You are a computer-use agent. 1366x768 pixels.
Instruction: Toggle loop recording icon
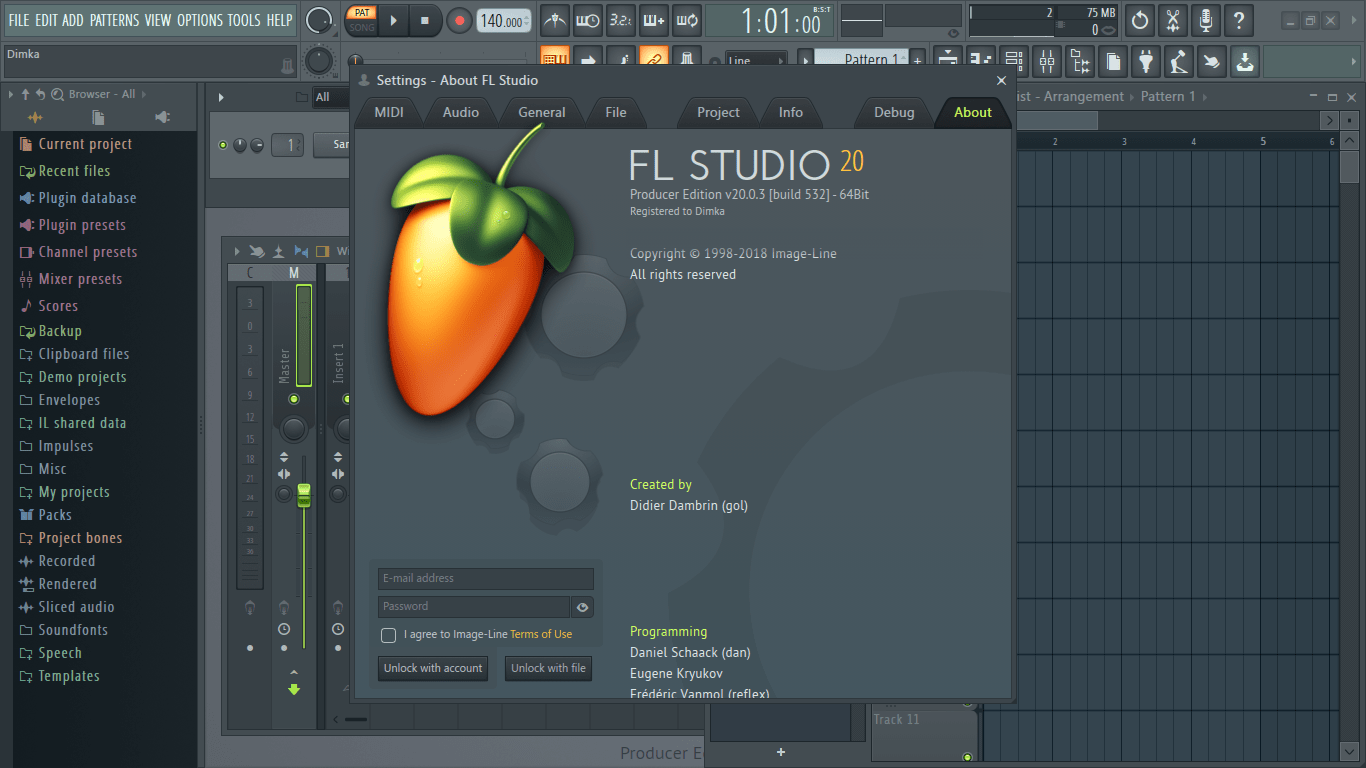click(686, 20)
